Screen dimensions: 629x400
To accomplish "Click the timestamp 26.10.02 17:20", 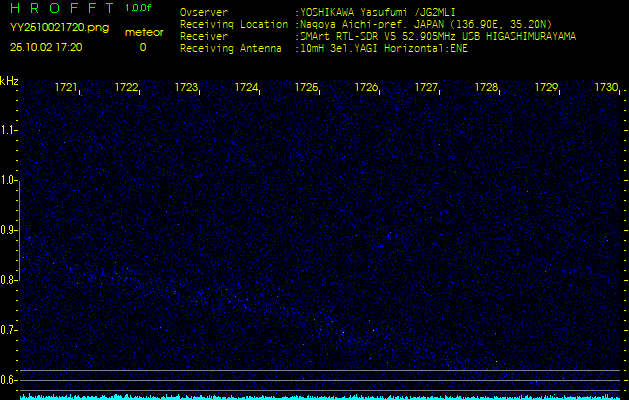I will pos(46,47).
